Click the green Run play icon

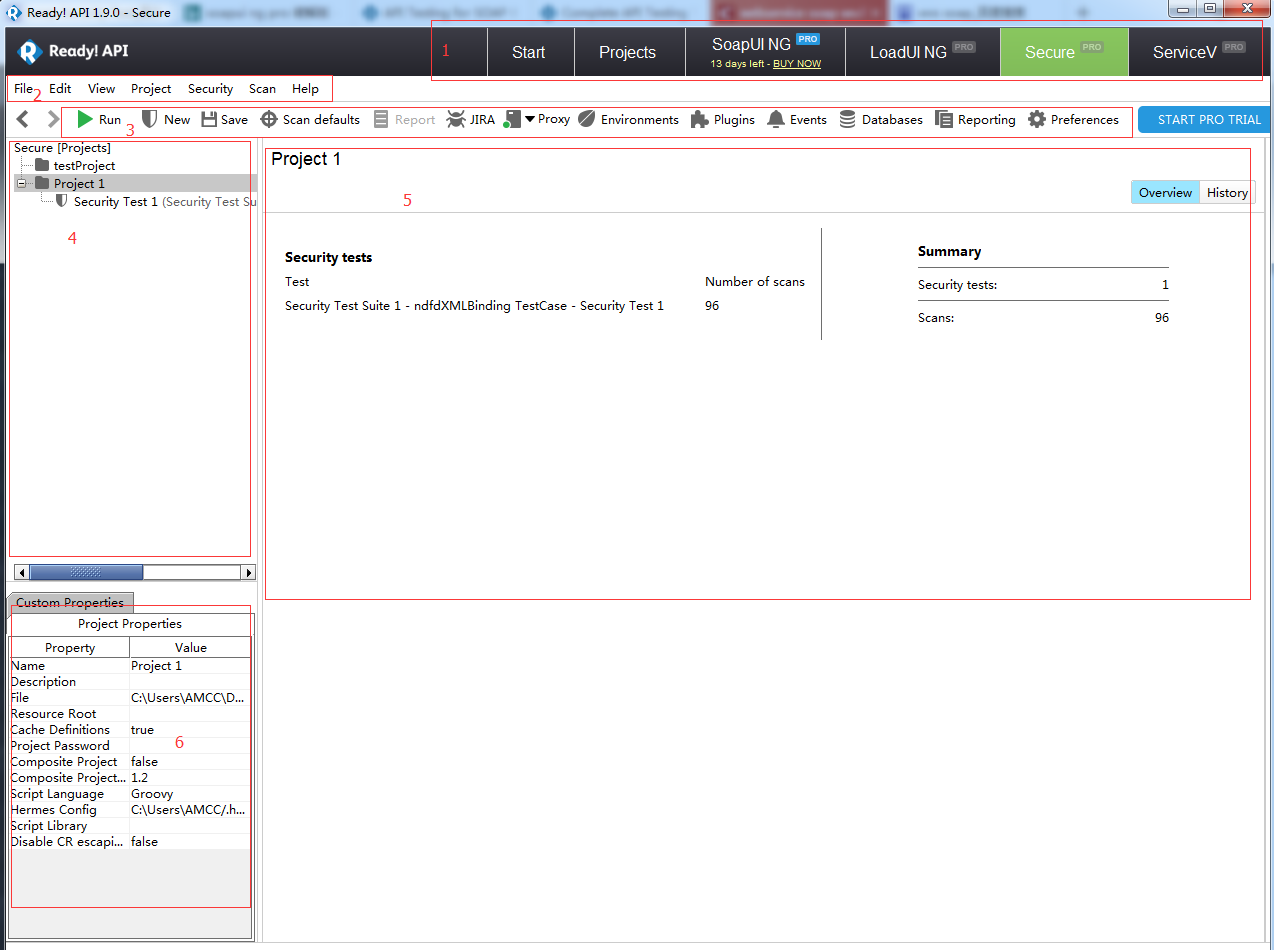pos(85,119)
